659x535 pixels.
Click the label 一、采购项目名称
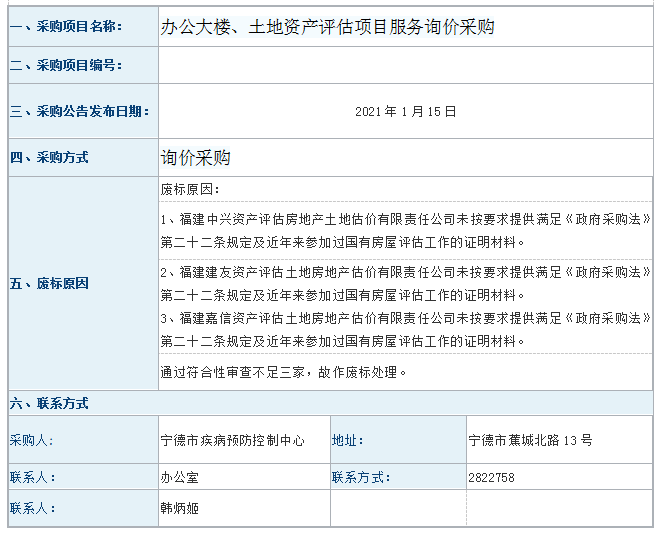pos(66,26)
